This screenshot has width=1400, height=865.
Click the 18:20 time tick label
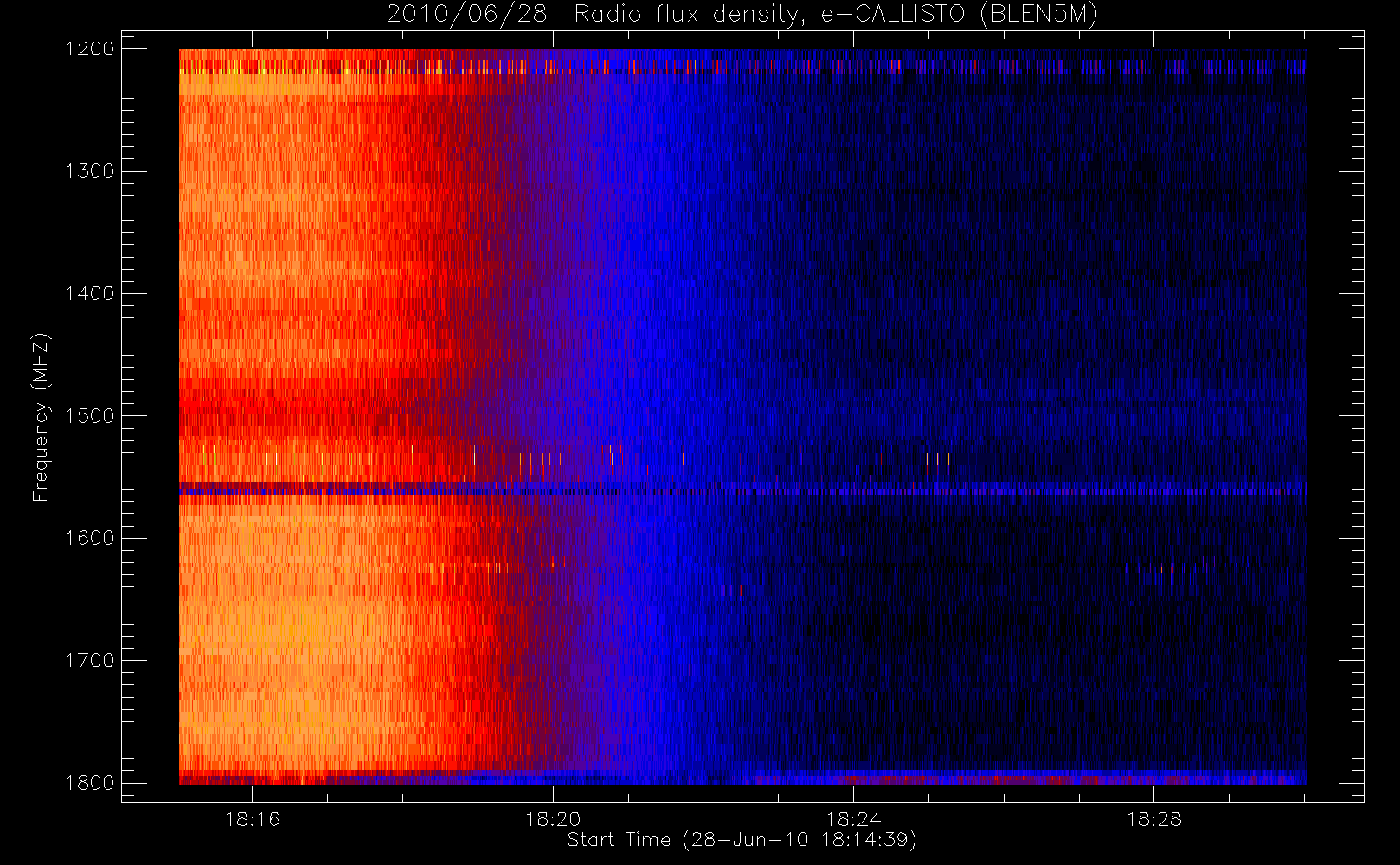pos(553,819)
